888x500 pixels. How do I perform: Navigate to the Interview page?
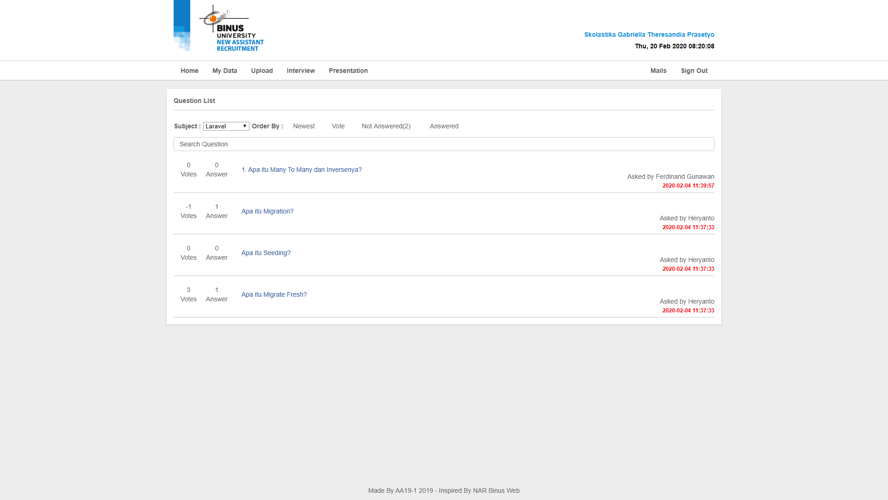coord(300,71)
